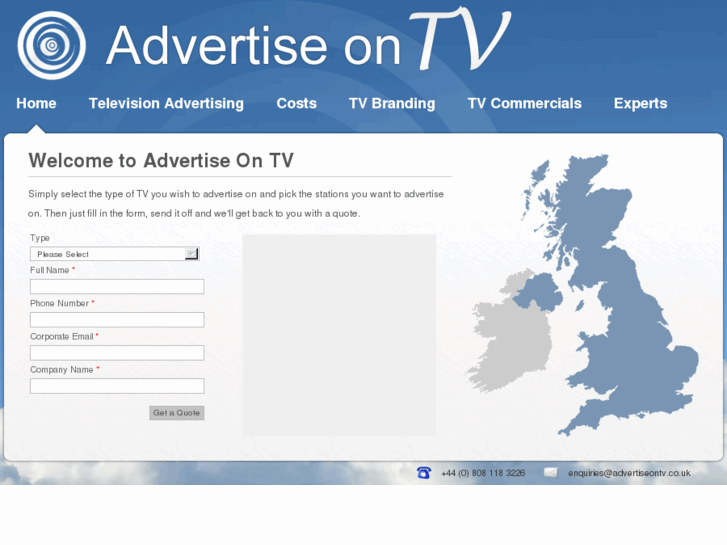This screenshot has height=545, width=727.
Task: Click the envelope email icon in footer
Action: click(x=550, y=473)
